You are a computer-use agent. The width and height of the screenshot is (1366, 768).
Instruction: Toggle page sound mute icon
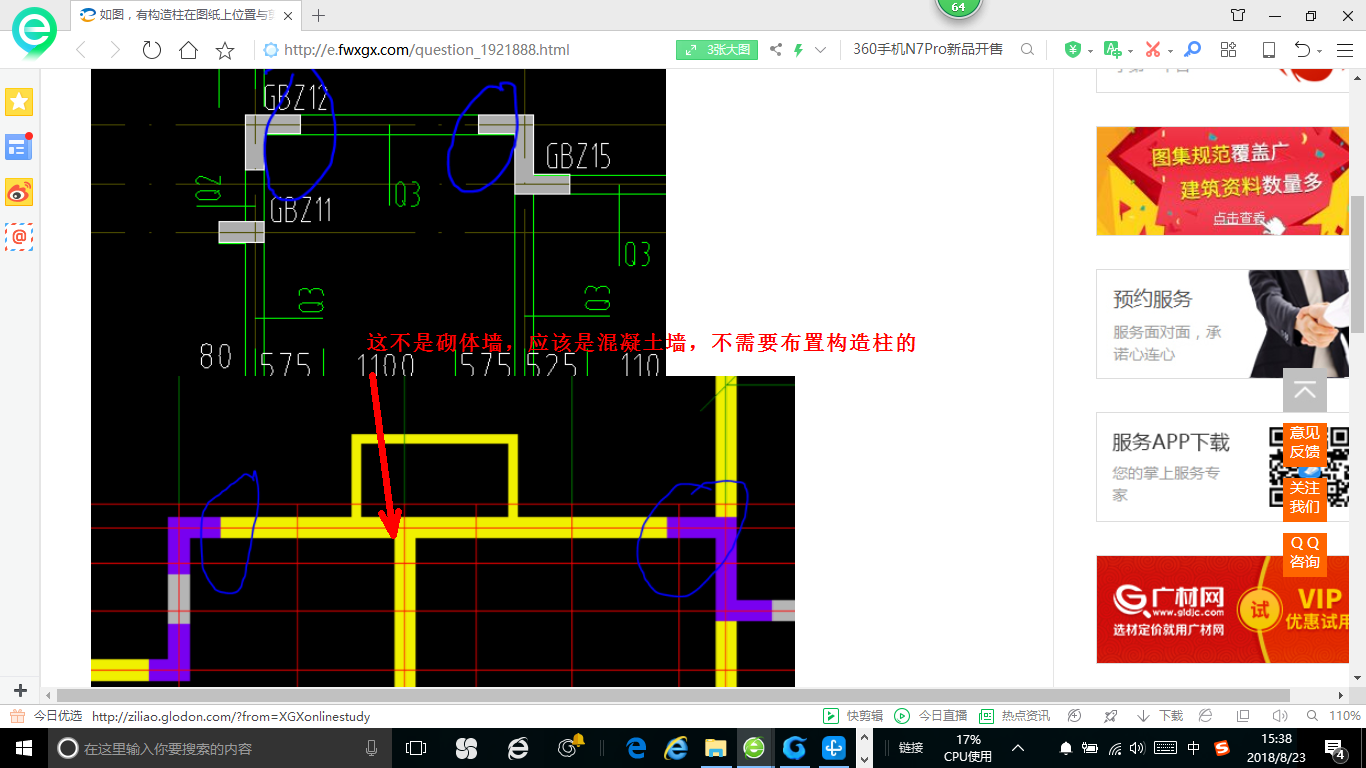pos(1279,716)
